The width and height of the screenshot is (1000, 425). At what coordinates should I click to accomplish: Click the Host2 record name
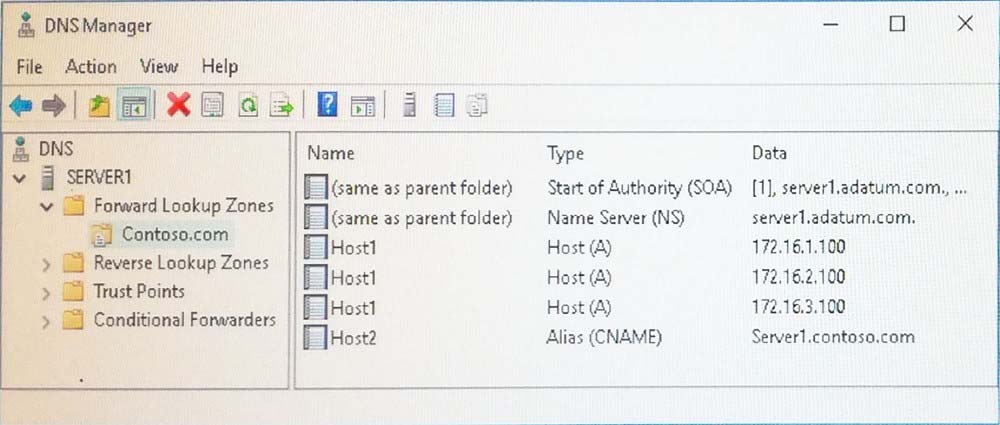353,338
